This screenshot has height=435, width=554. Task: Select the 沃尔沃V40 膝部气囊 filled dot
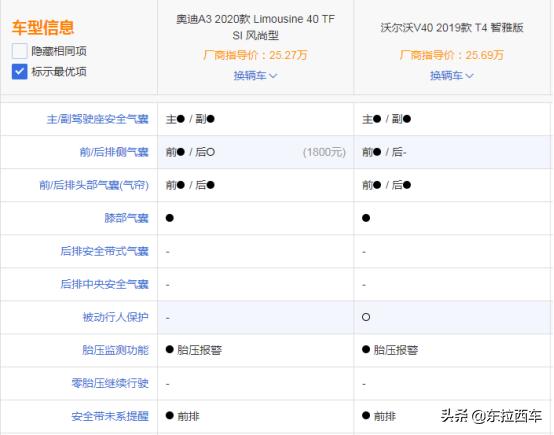point(366,218)
